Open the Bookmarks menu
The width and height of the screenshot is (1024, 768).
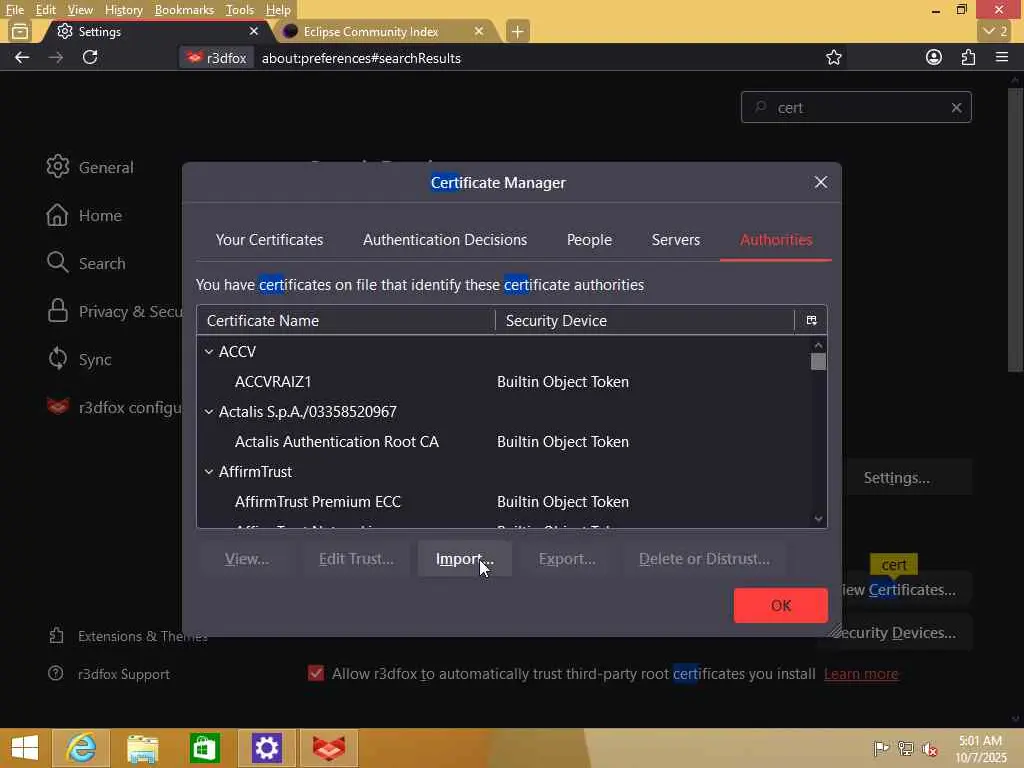coord(184,10)
